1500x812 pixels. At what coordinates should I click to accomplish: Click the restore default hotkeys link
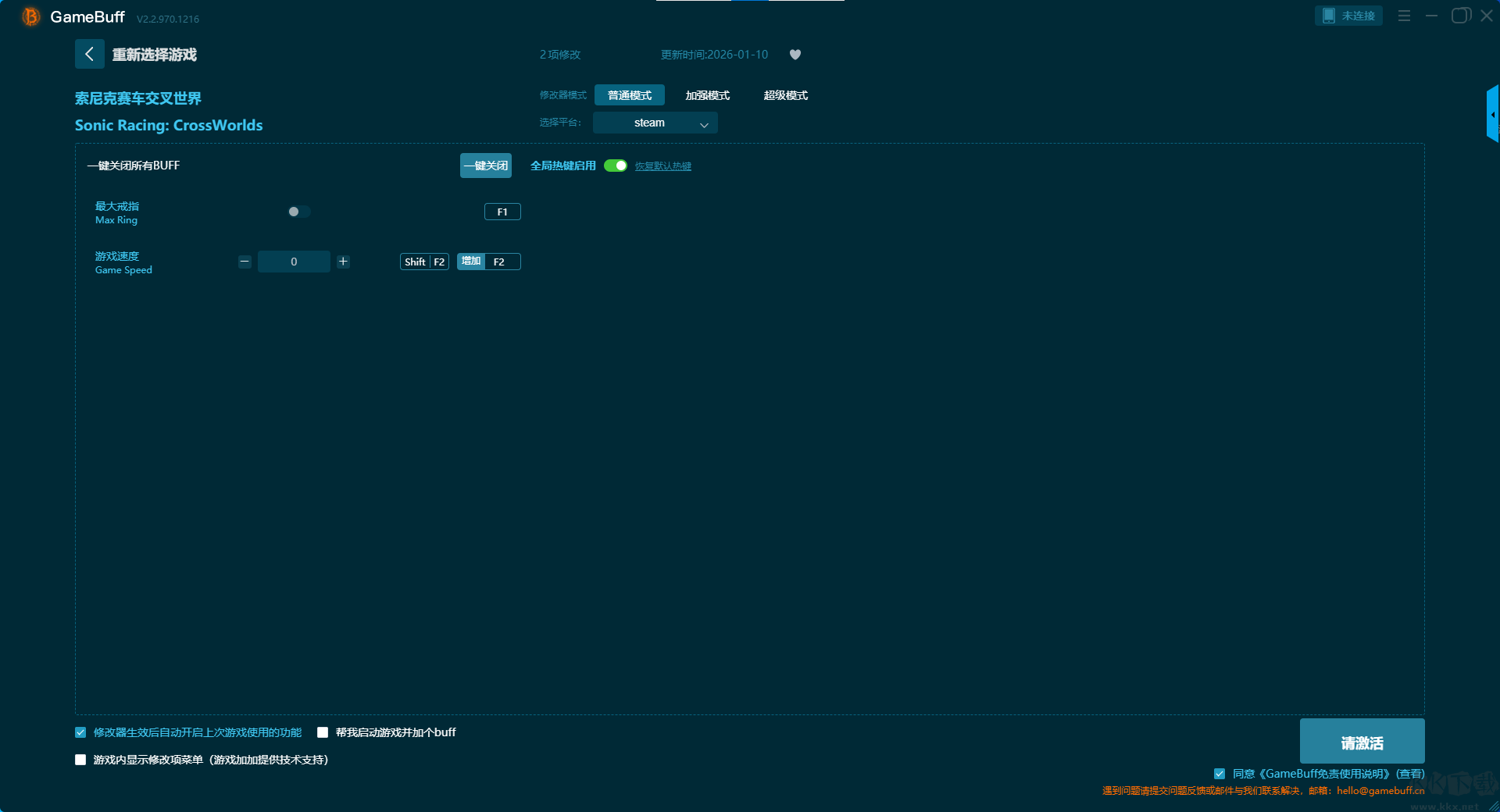[662, 166]
